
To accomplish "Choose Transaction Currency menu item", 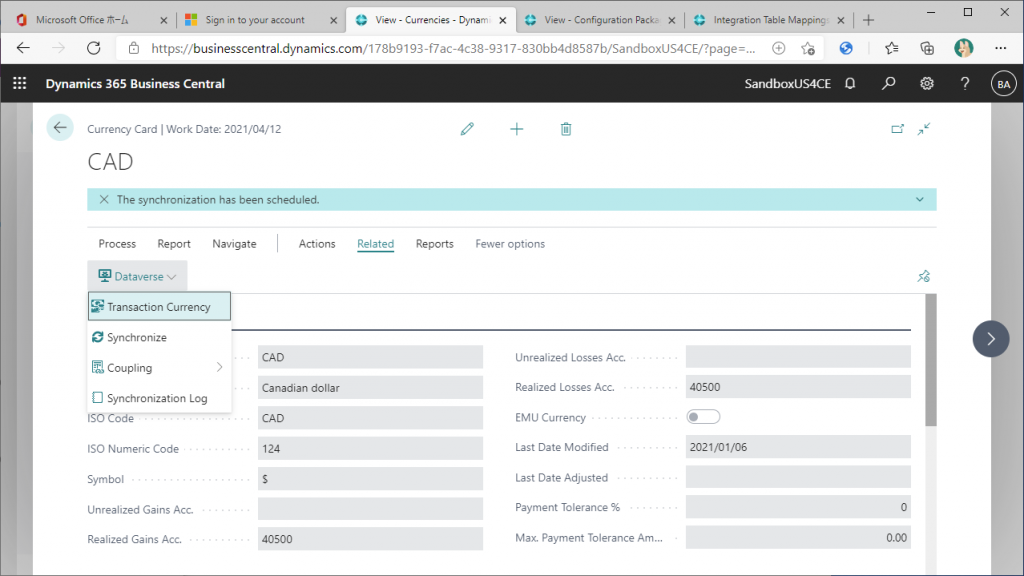I will click(x=159, y=306).
